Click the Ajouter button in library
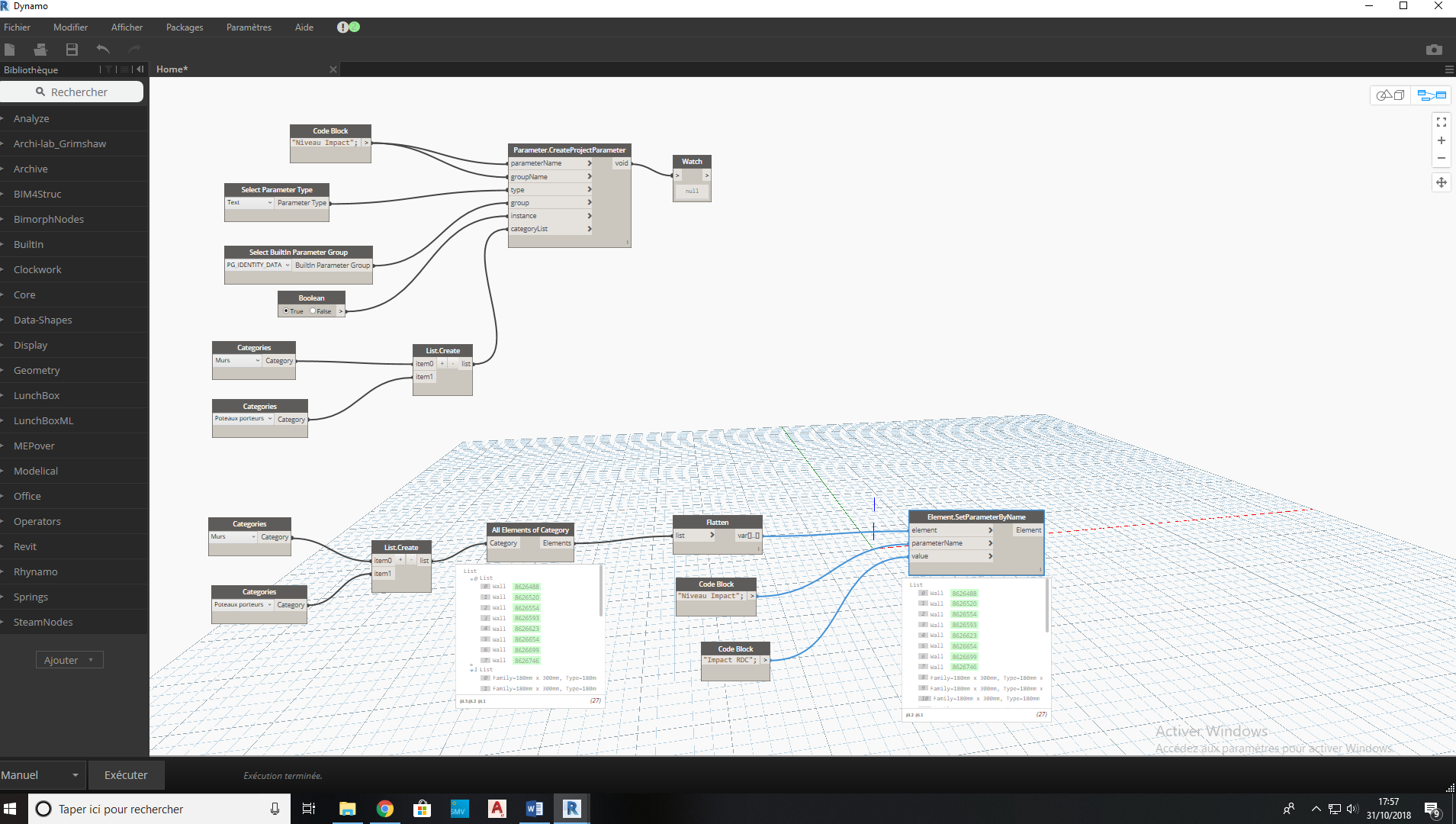The image size is (1456, 824). pos(69,660)
